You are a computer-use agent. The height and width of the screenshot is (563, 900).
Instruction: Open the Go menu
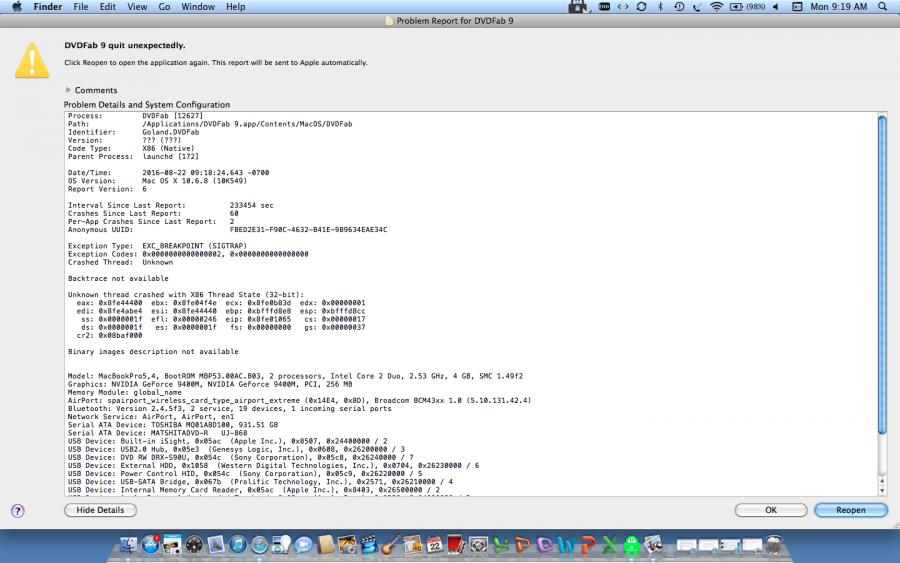click(x=164, y=7)
